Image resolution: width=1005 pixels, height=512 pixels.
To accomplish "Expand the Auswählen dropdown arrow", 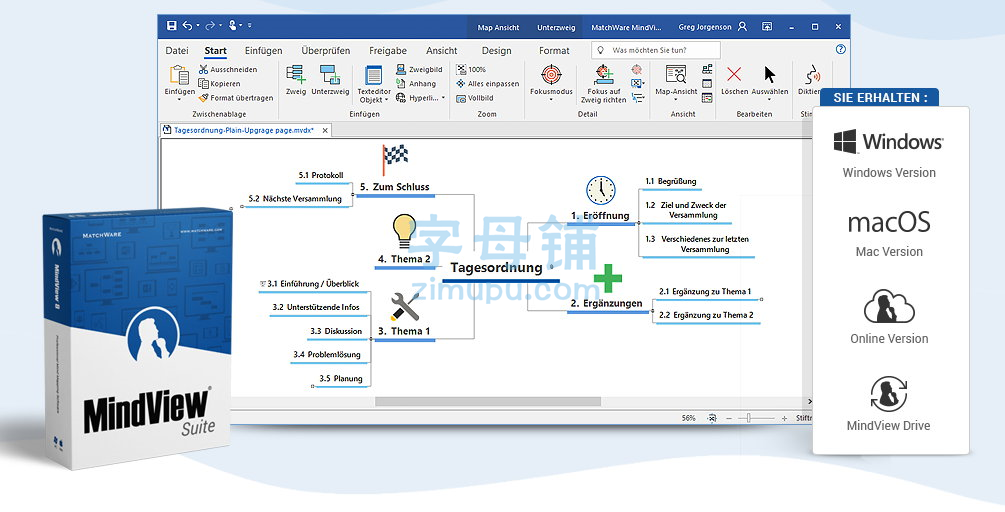I will [x=770, y=100].
